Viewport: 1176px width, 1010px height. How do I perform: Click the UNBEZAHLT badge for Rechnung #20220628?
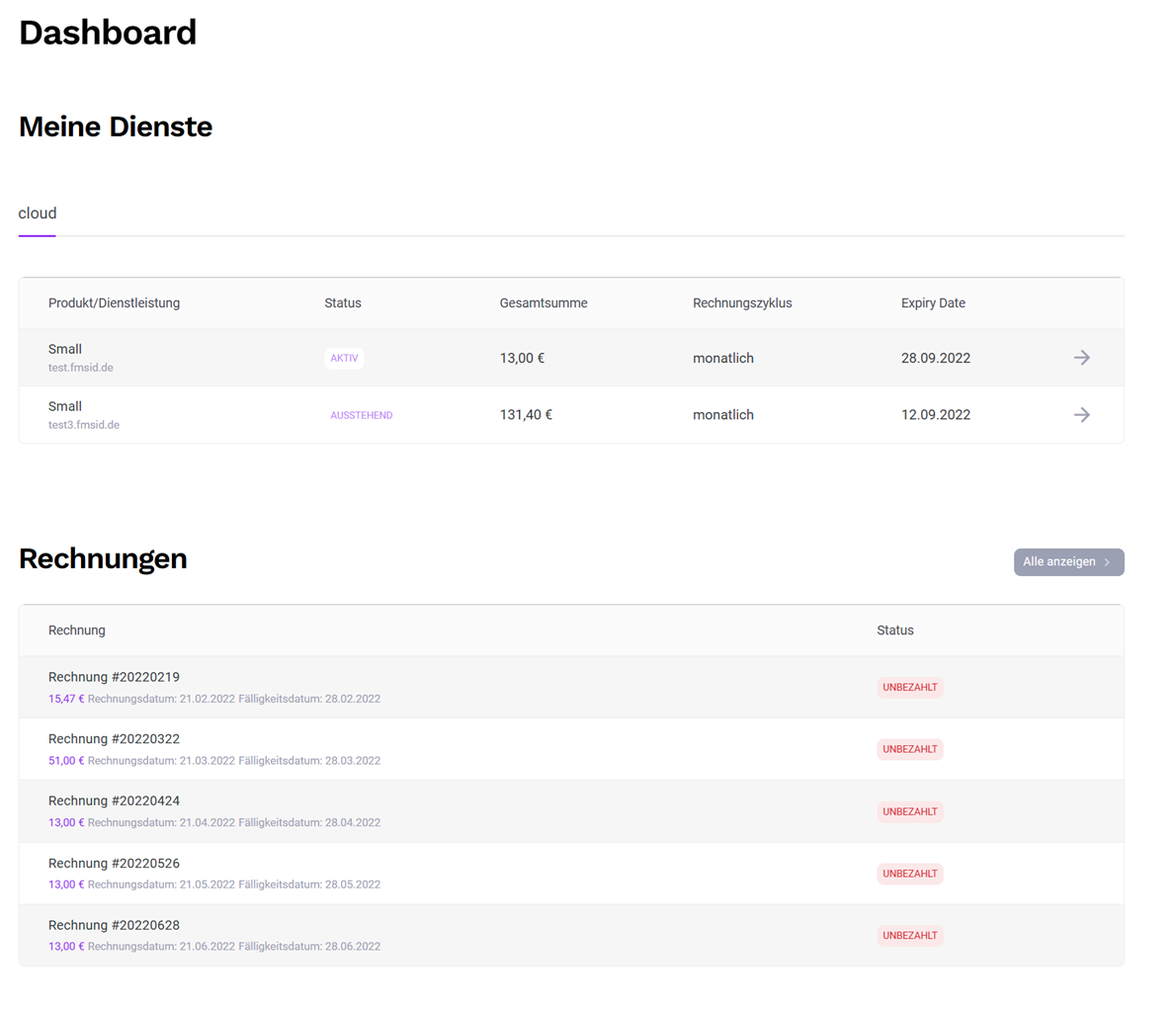pyautogui.click(x=909, y=935)
